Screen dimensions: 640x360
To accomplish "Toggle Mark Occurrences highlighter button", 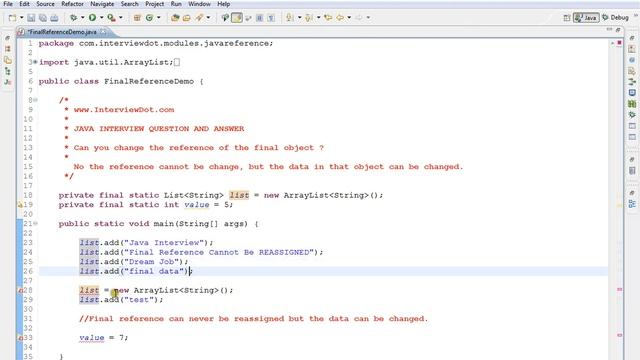I will [237, 18].
